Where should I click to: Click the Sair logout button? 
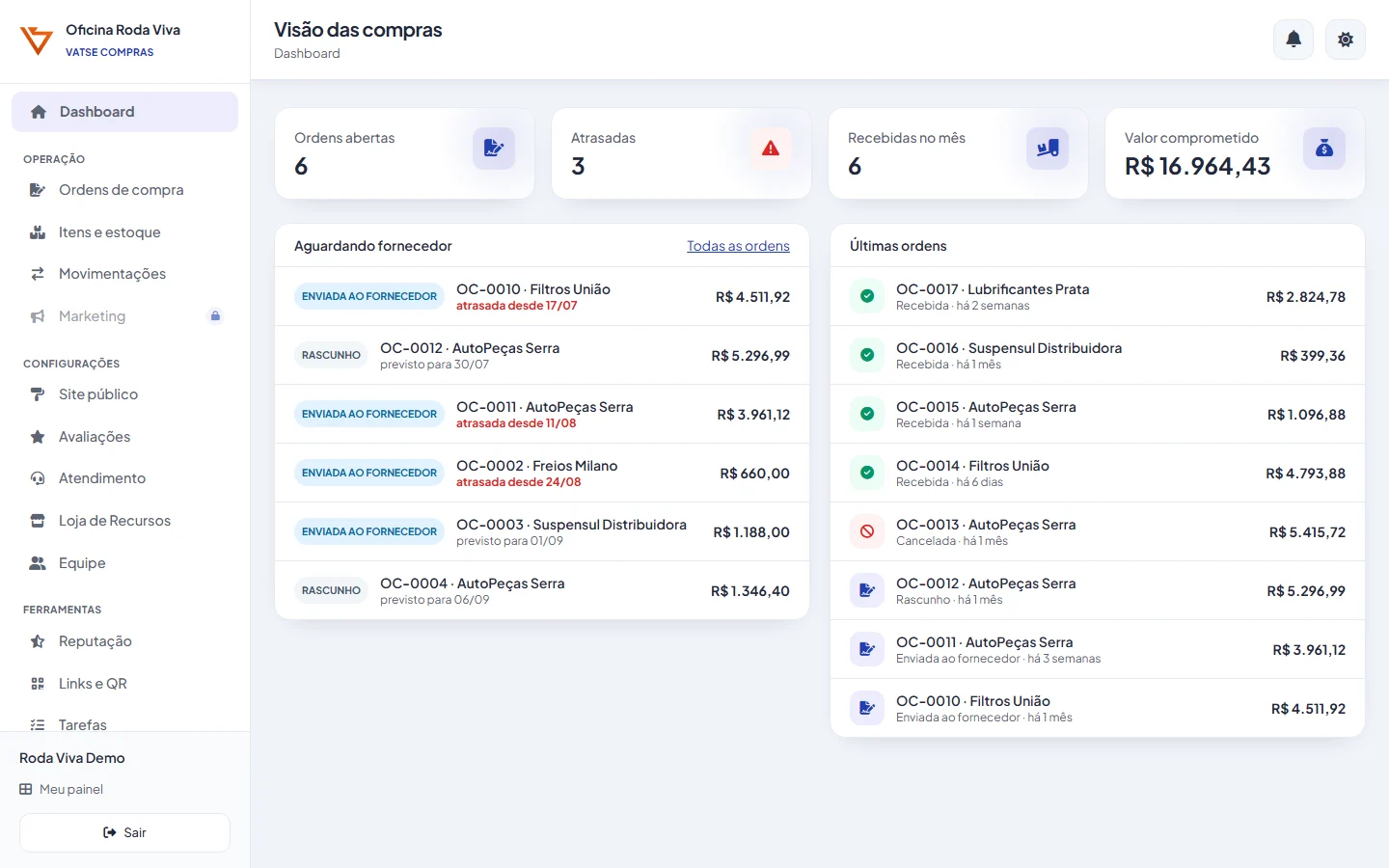[124, 832]
